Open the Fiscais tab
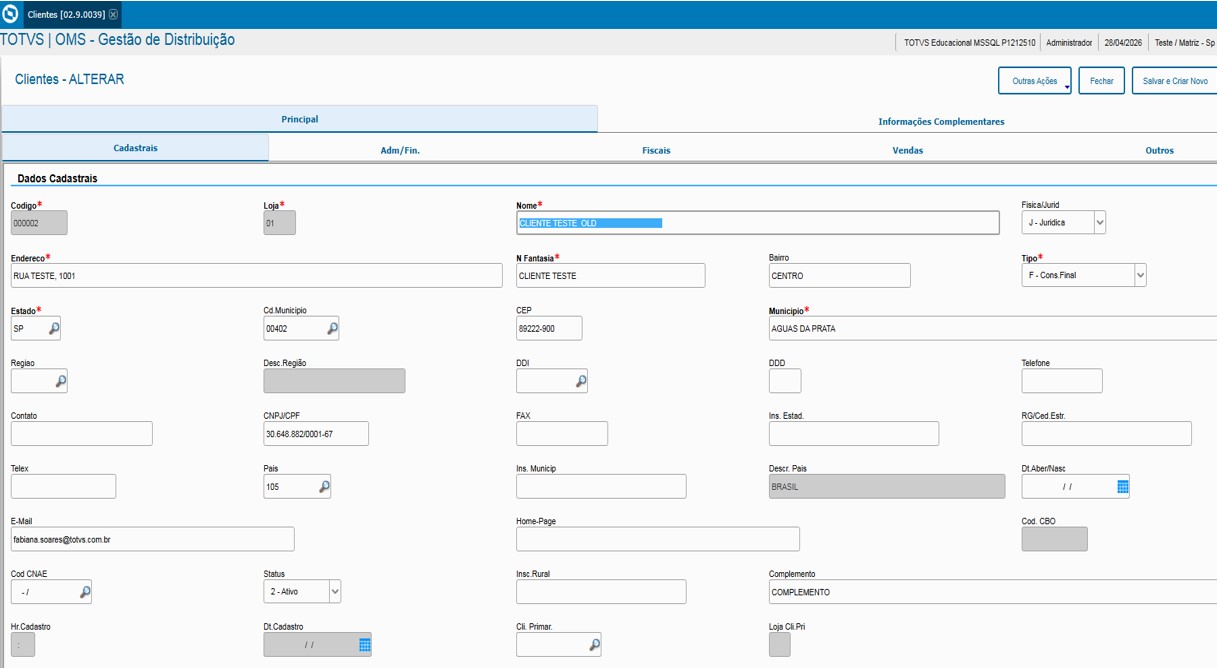1217x668 pixels. pos(656,150)
